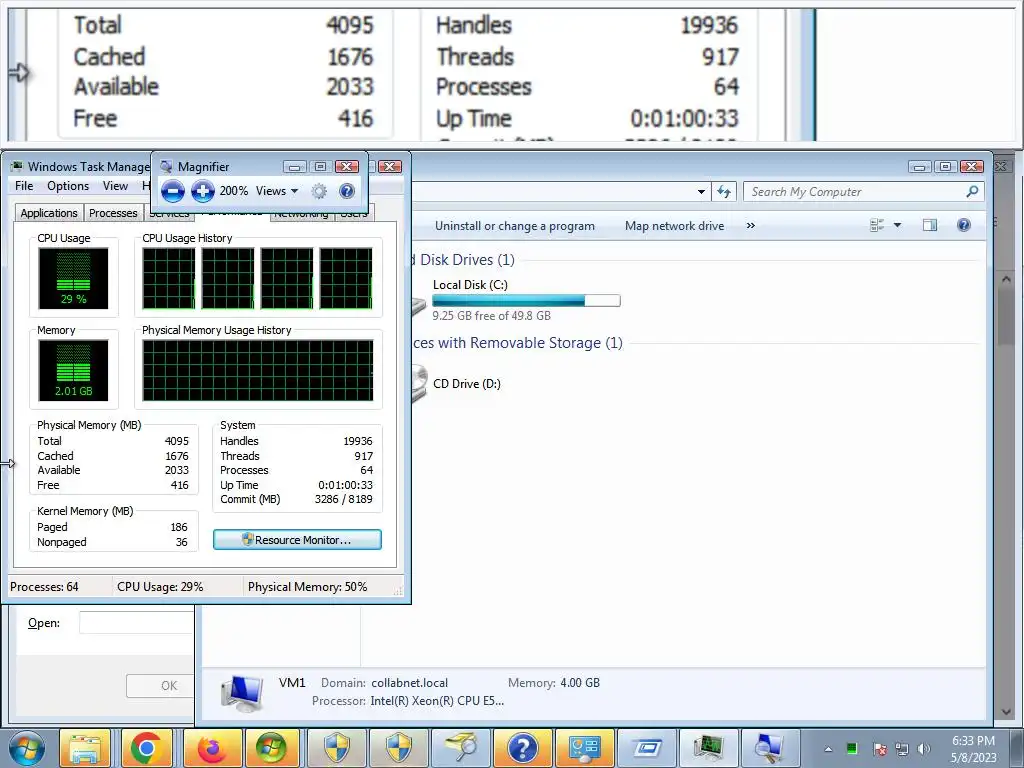Click the taskbar clock showing 6:33 PM
The width and height of the screenshot is (1024, 768).
(x=973, y=749)
